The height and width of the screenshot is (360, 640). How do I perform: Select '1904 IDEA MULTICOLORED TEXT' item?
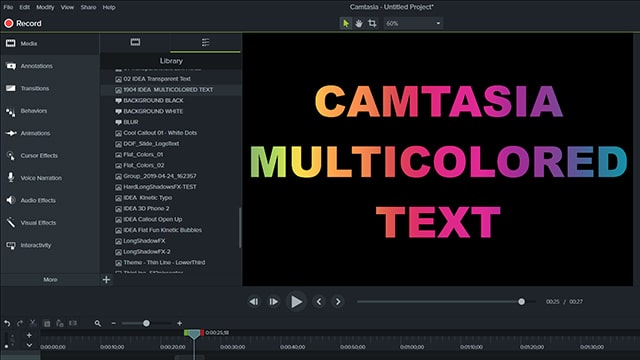tap(171, 90)
